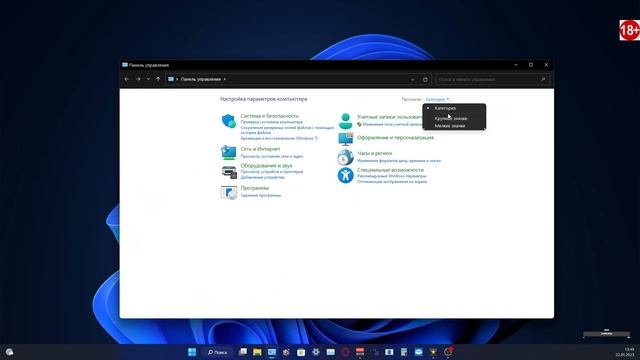Open the Просмотр Категория view dropdown
The height and width of the screenshot is (360, 640).
pyautogui.click(x=437, y=99)
